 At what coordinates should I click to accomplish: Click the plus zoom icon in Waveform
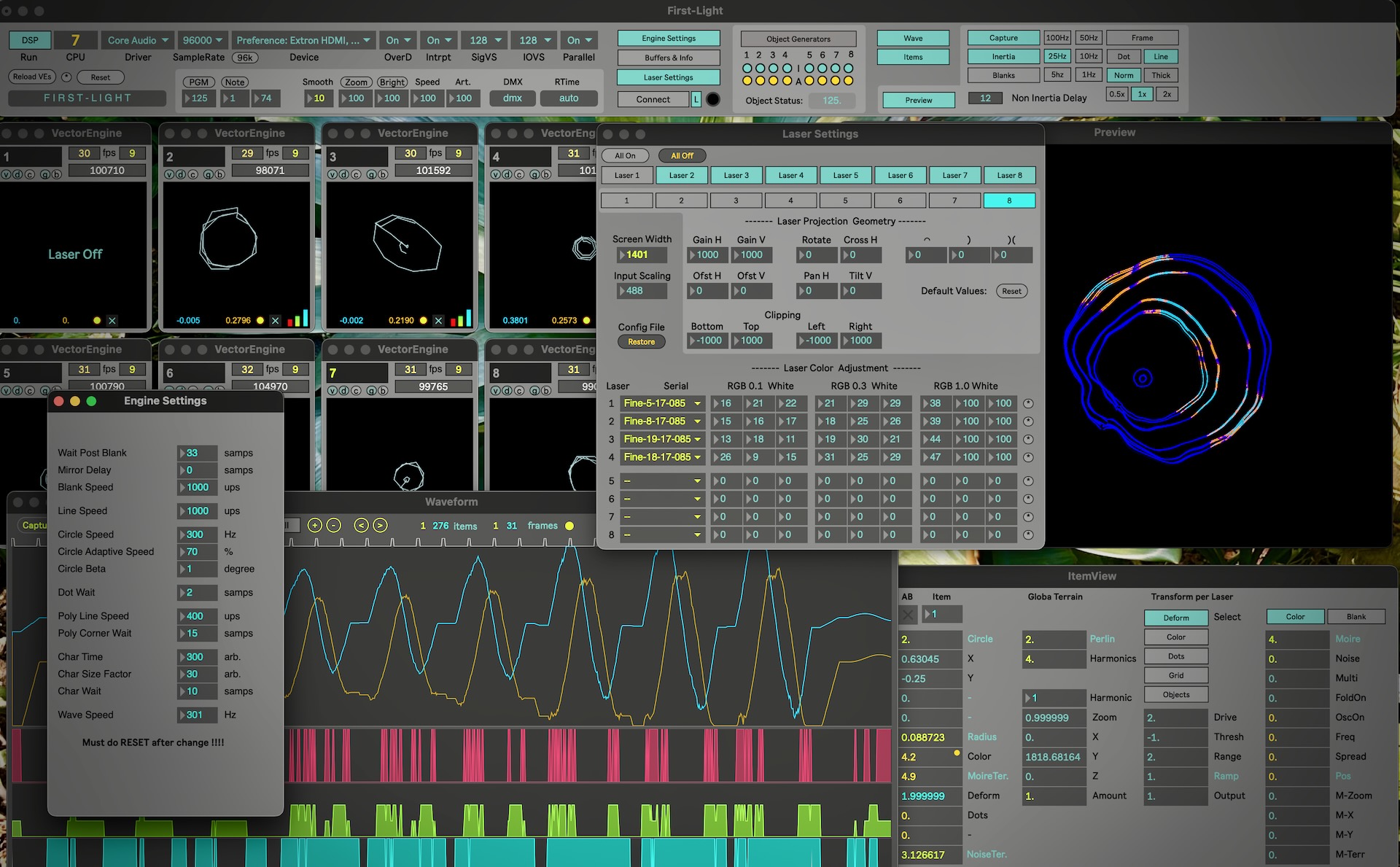[x=314, y=525]
